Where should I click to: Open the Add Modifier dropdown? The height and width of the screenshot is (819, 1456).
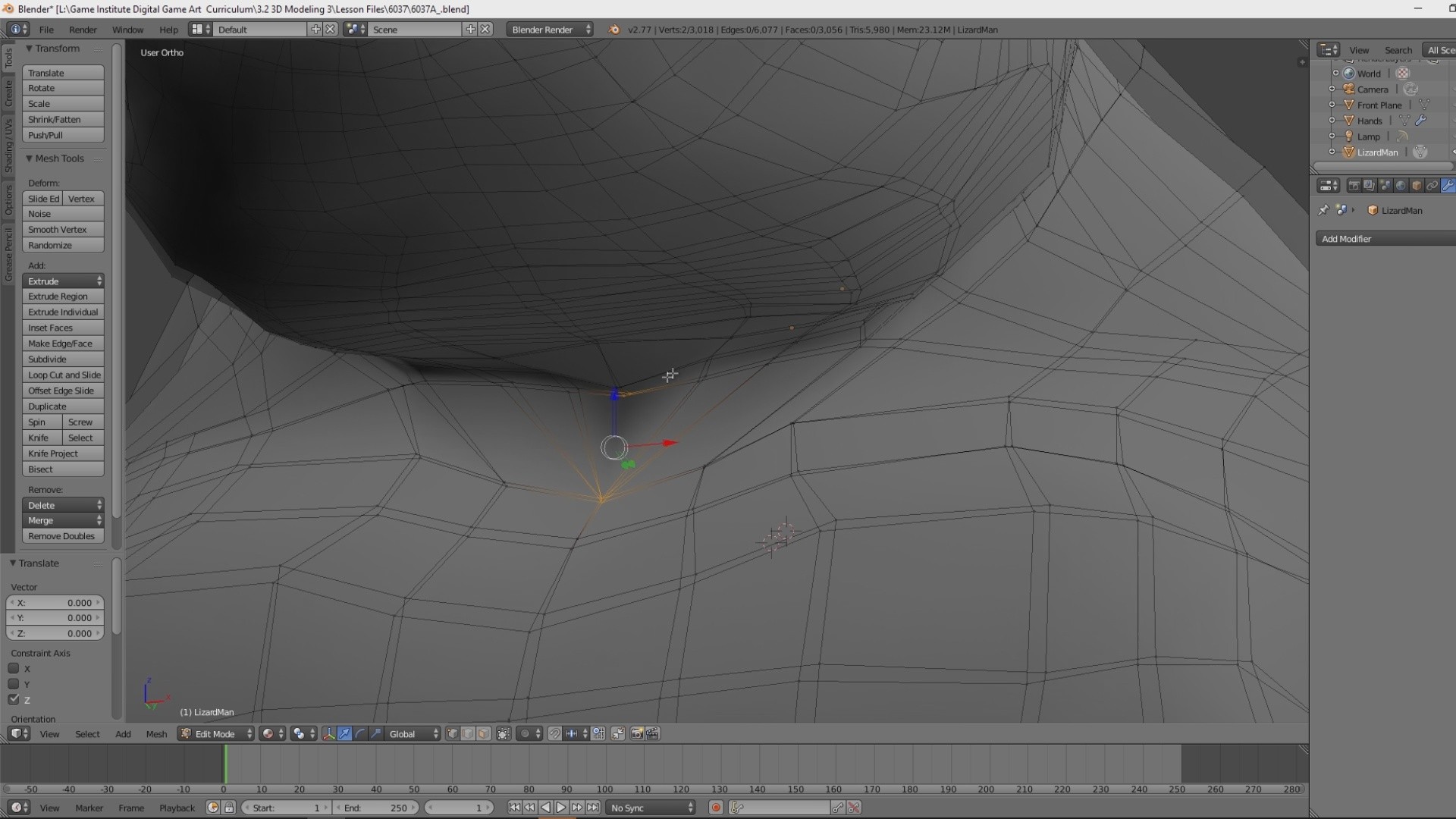[1386, 239]
